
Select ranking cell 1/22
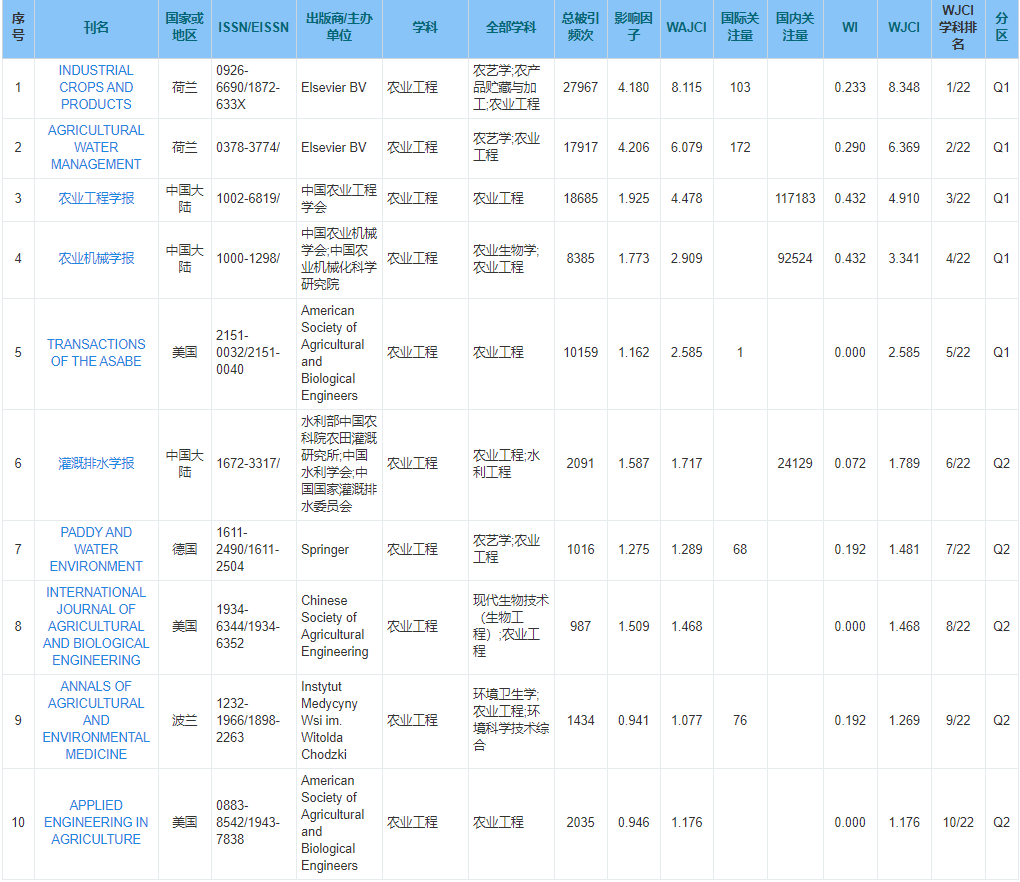(x=958, y=87)
